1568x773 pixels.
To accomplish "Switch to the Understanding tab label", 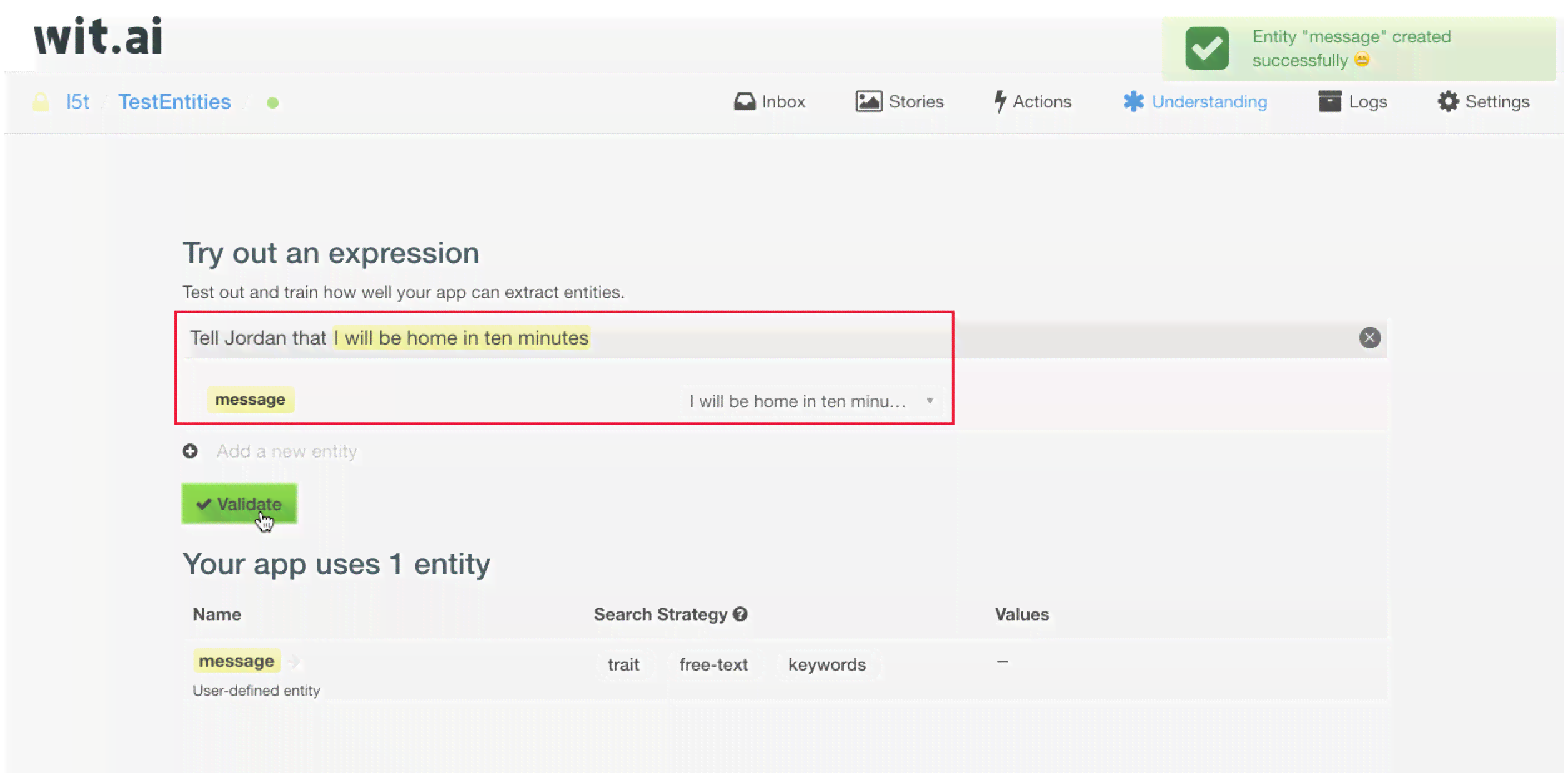I will click(x=1209, y=101).
